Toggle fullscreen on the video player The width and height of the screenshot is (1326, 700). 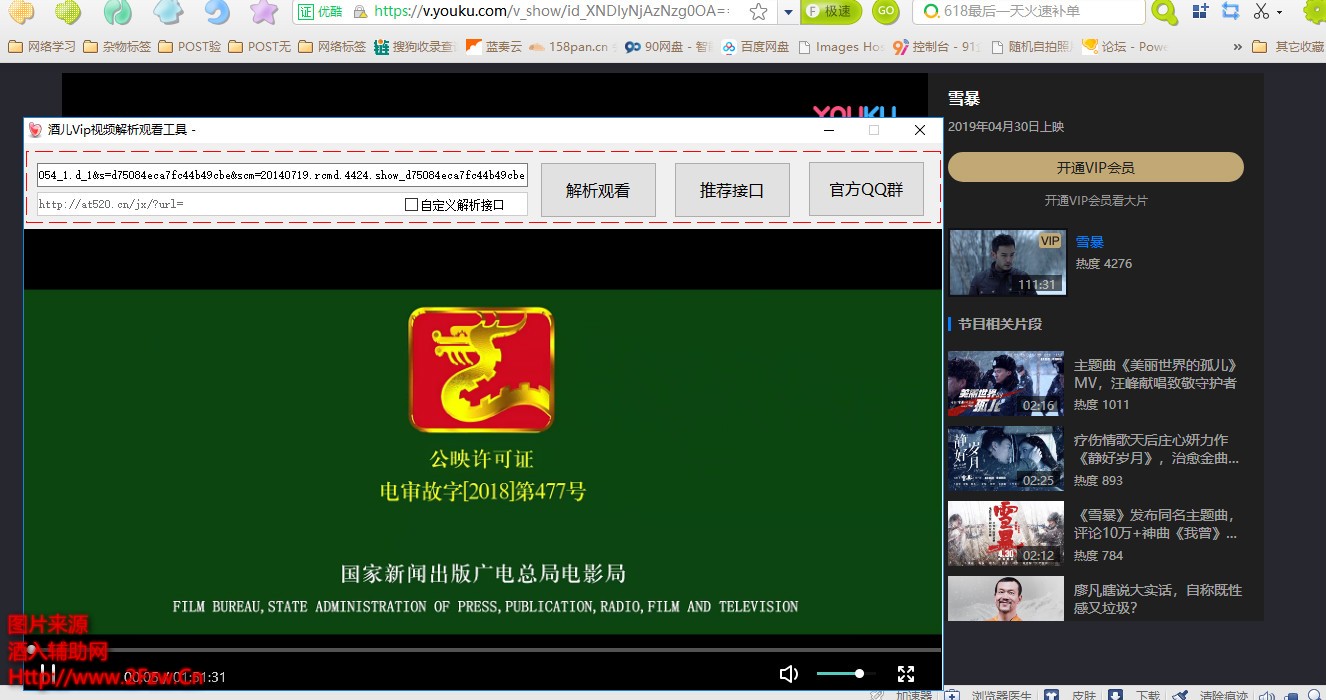click(906, 674)
